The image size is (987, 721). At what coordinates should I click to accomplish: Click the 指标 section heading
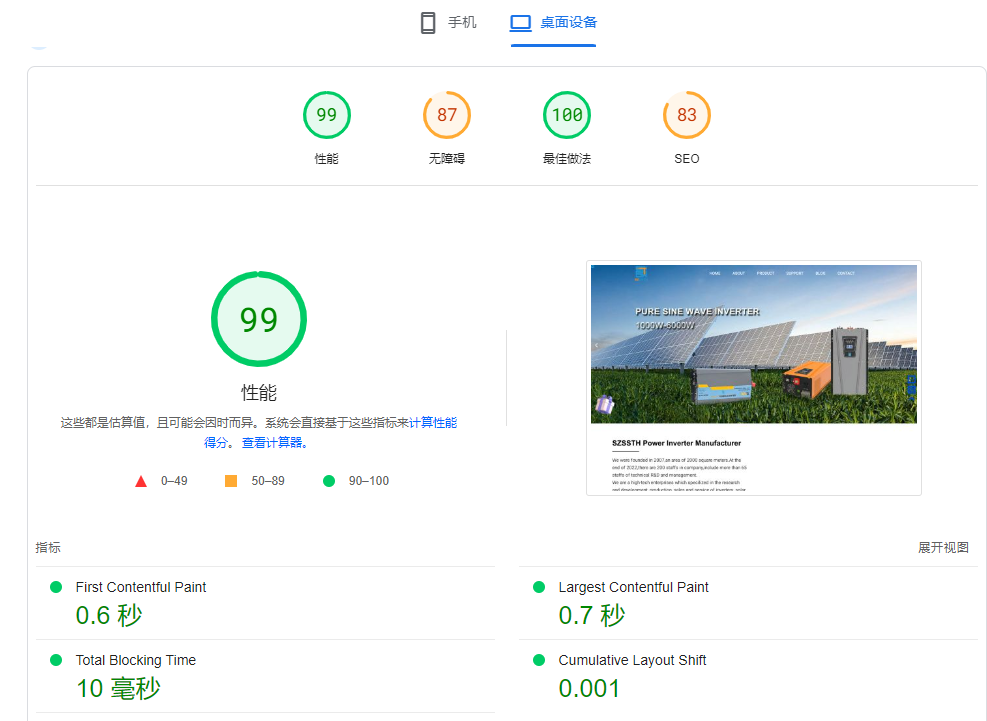click(x=46, y=548)
